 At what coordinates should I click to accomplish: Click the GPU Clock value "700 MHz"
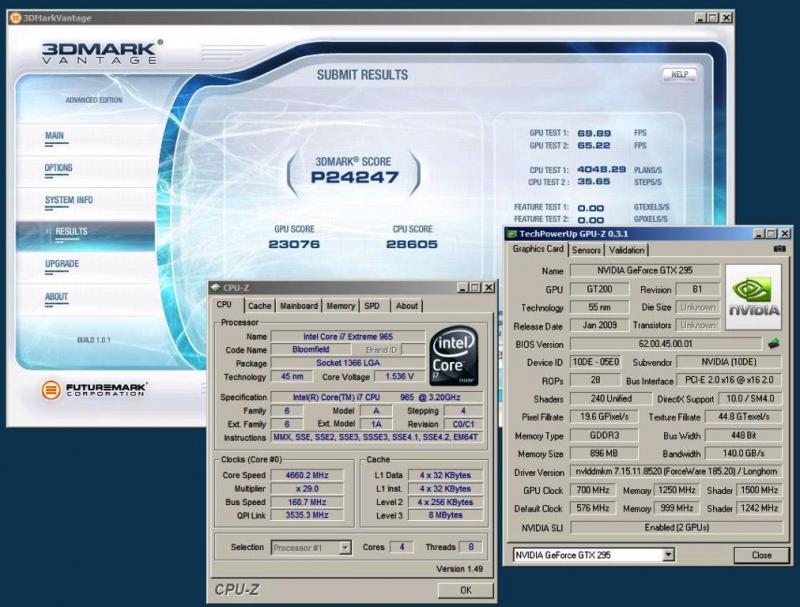click(592, 490)
